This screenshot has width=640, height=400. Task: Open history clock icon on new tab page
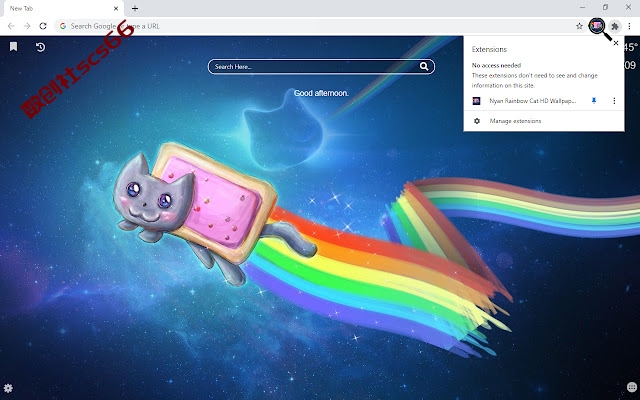(x=40, y=47)
